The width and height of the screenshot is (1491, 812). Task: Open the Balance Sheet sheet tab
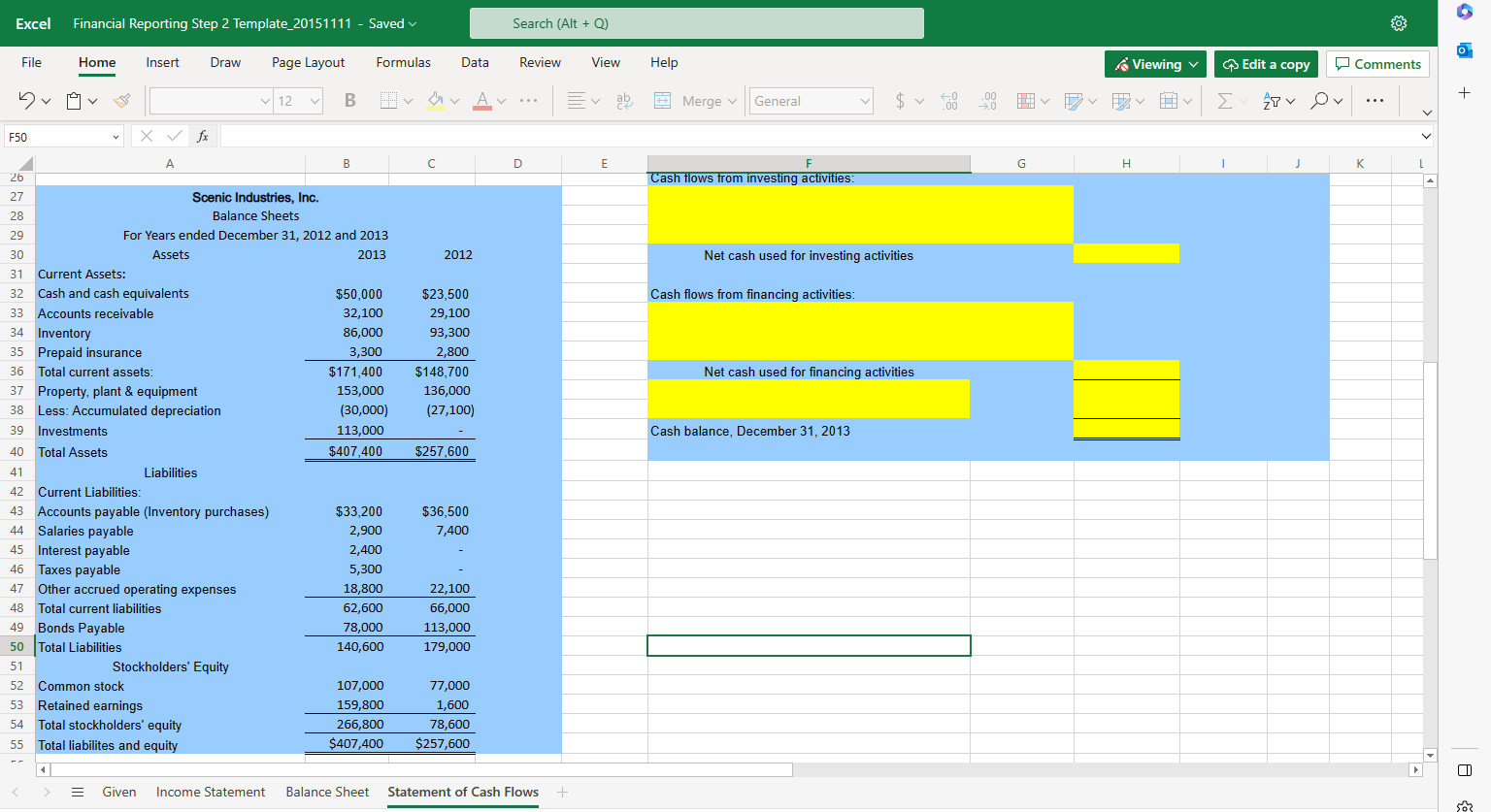pos(327,792)
